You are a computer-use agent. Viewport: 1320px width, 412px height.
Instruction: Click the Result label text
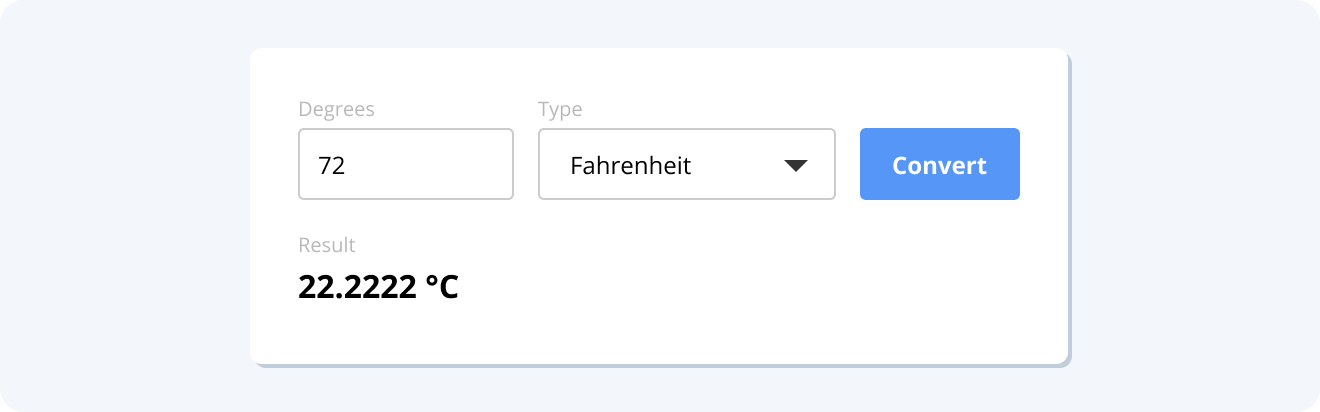tap(327, 245)
